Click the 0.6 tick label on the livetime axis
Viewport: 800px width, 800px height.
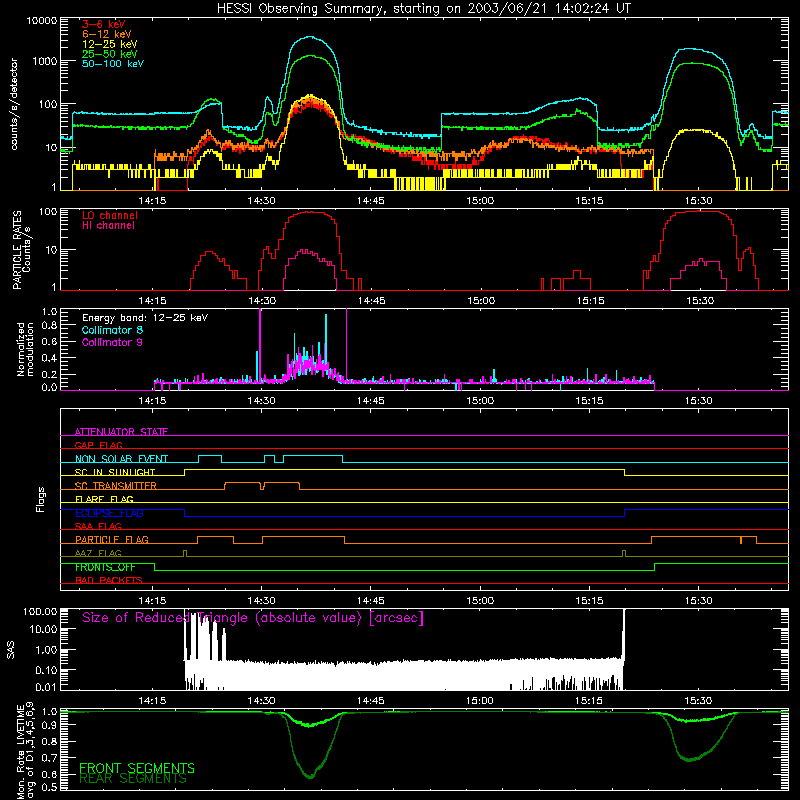[49, 774]
